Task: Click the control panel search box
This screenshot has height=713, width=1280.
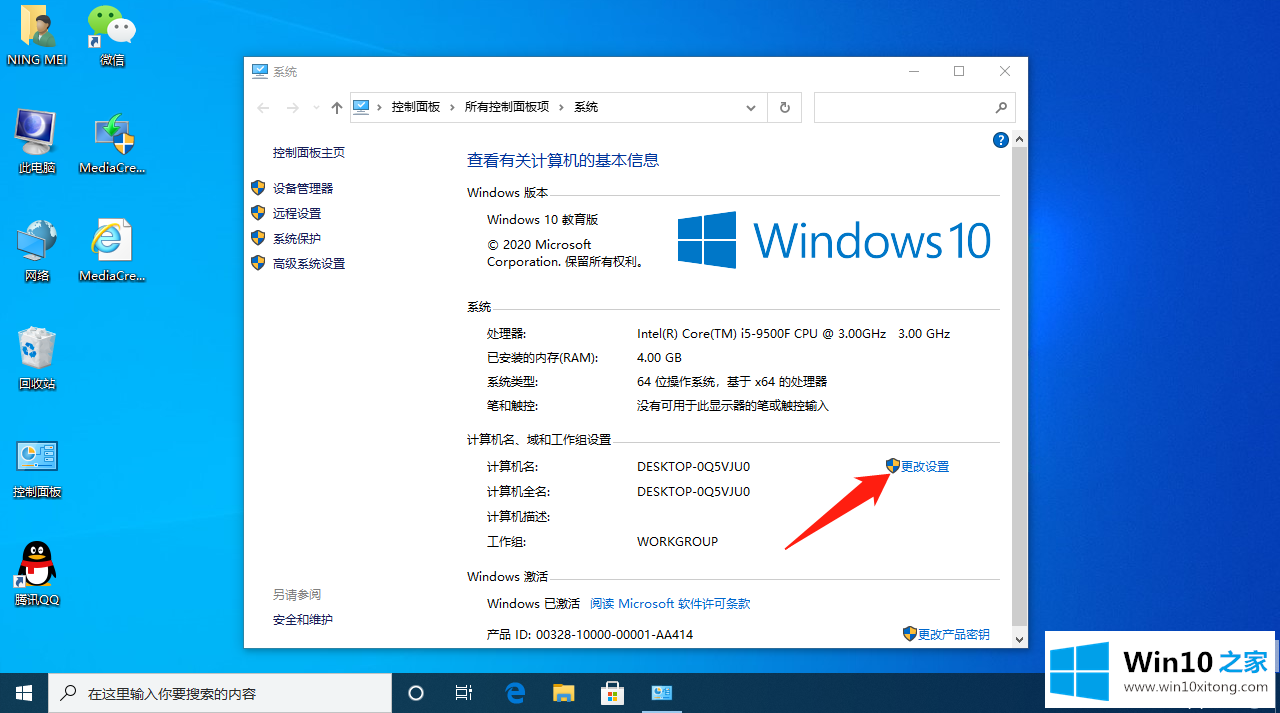Action: (904, 107)
